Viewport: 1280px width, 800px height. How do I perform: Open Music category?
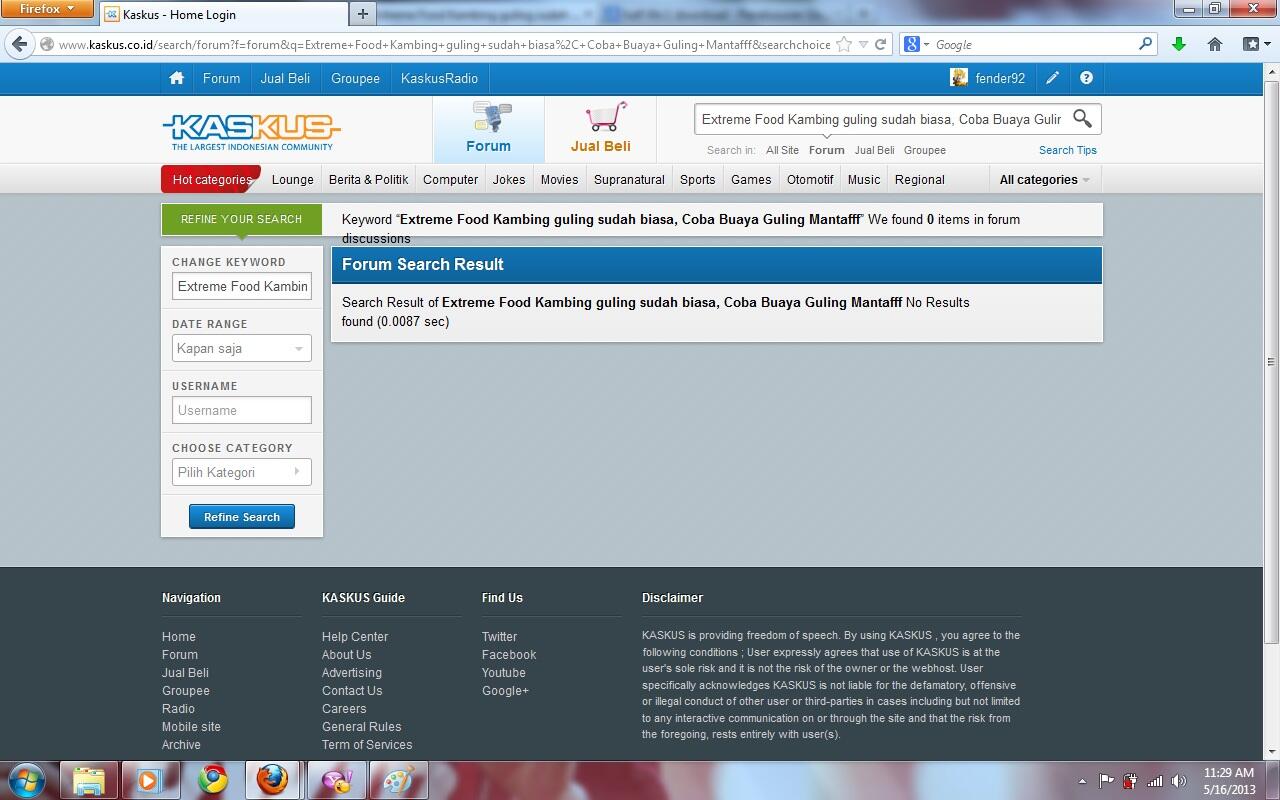864,180
